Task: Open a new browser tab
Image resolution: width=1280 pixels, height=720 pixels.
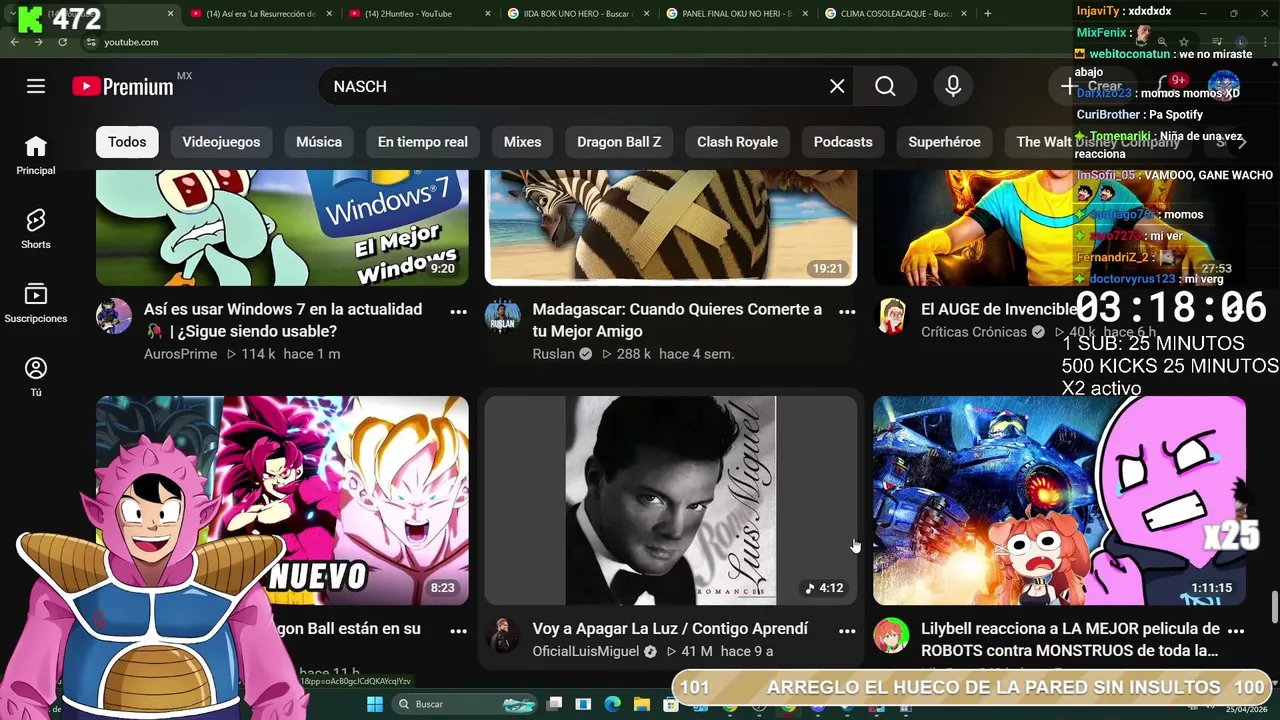Action: [988, 13]
